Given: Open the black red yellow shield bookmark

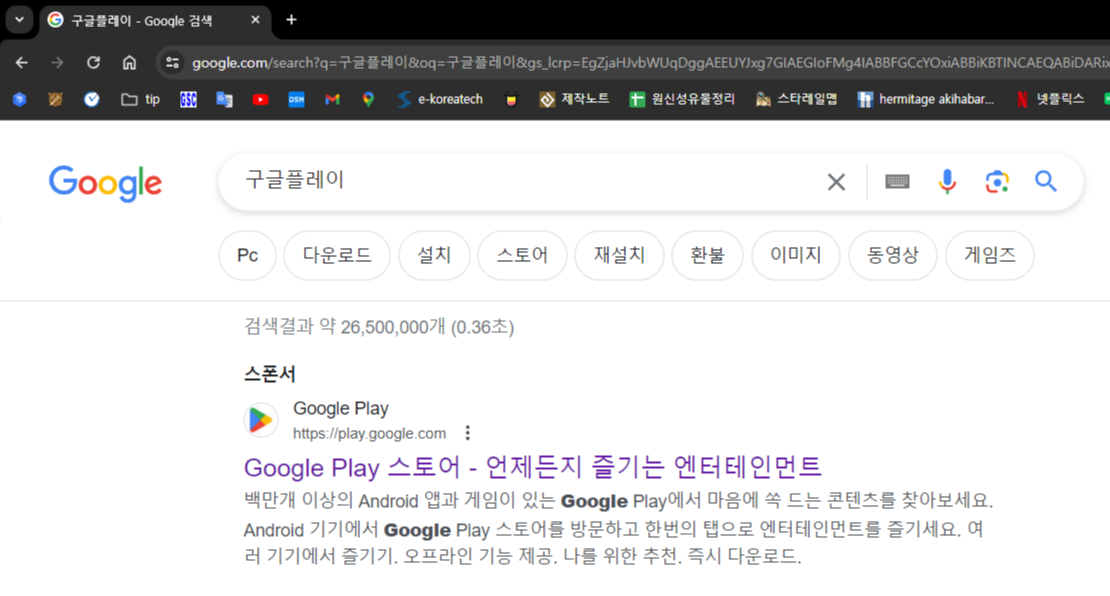Looking at the screenshot, I should click(x=510, y=100).
